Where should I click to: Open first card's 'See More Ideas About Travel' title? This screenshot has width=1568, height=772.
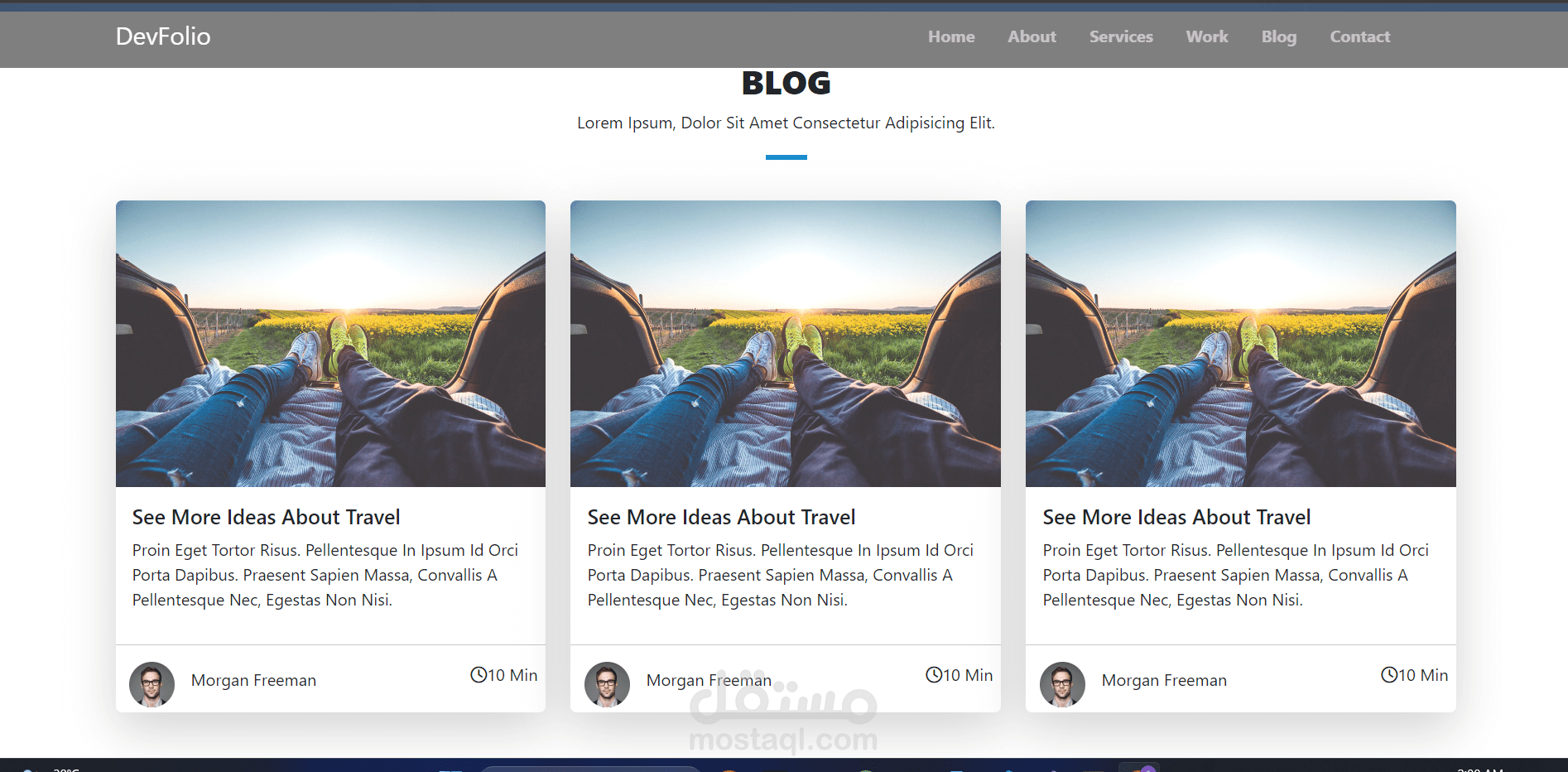coord(266,517)
